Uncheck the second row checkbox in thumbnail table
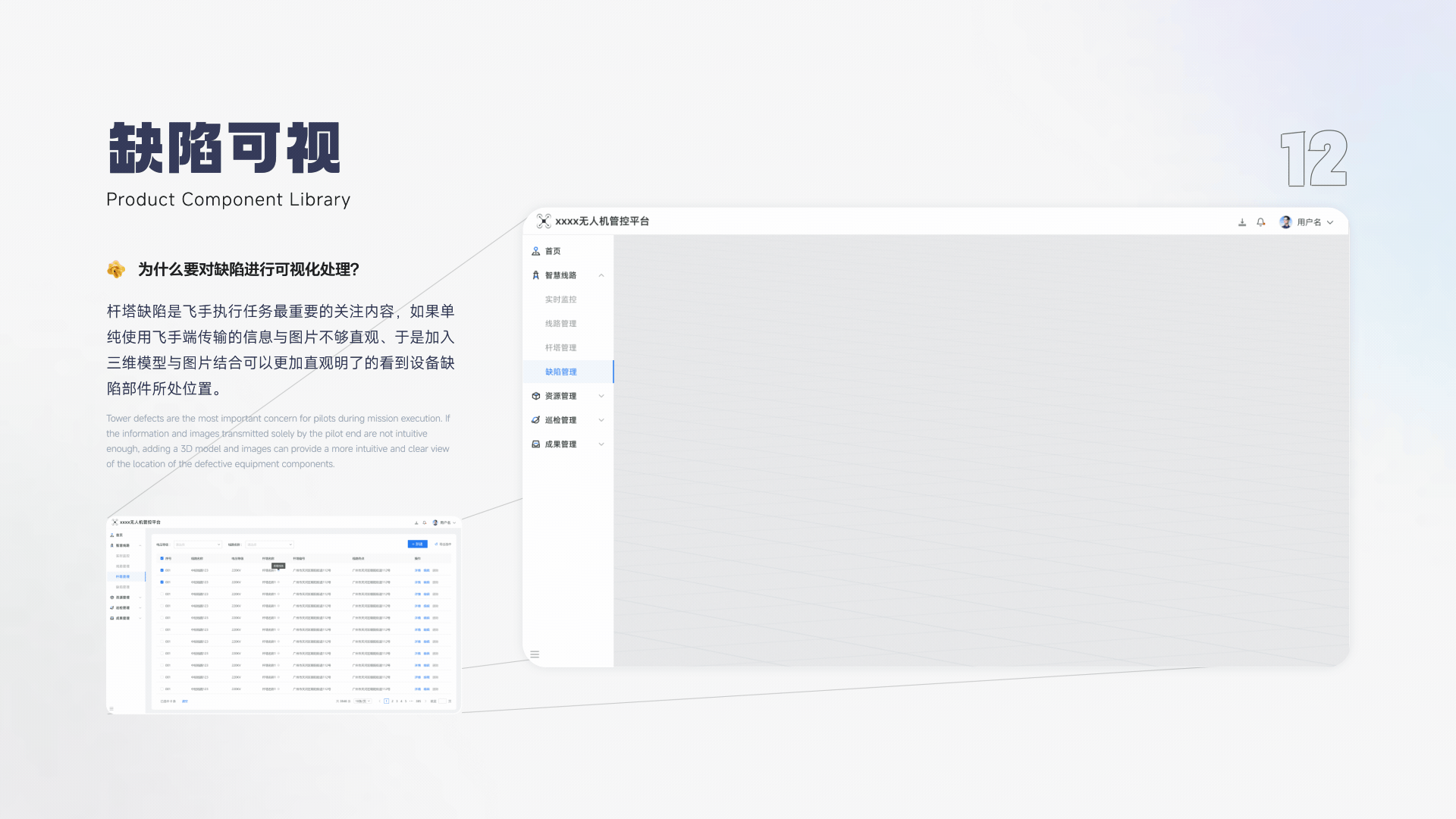The image size is (1456, 819). click(x=162, y=582)
